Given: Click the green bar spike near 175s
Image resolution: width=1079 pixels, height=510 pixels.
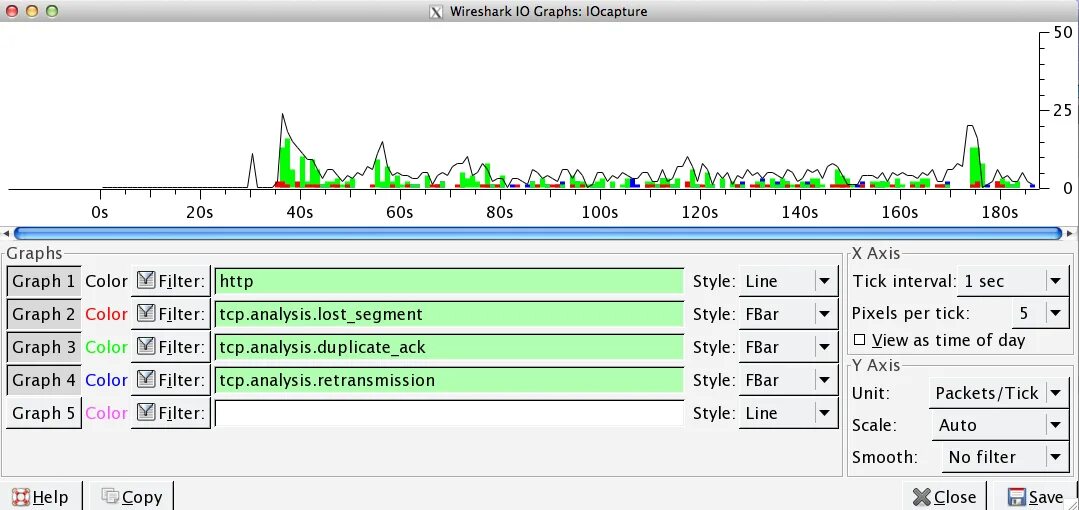Looking at the screenshot, I should click(x=974, y=167).
